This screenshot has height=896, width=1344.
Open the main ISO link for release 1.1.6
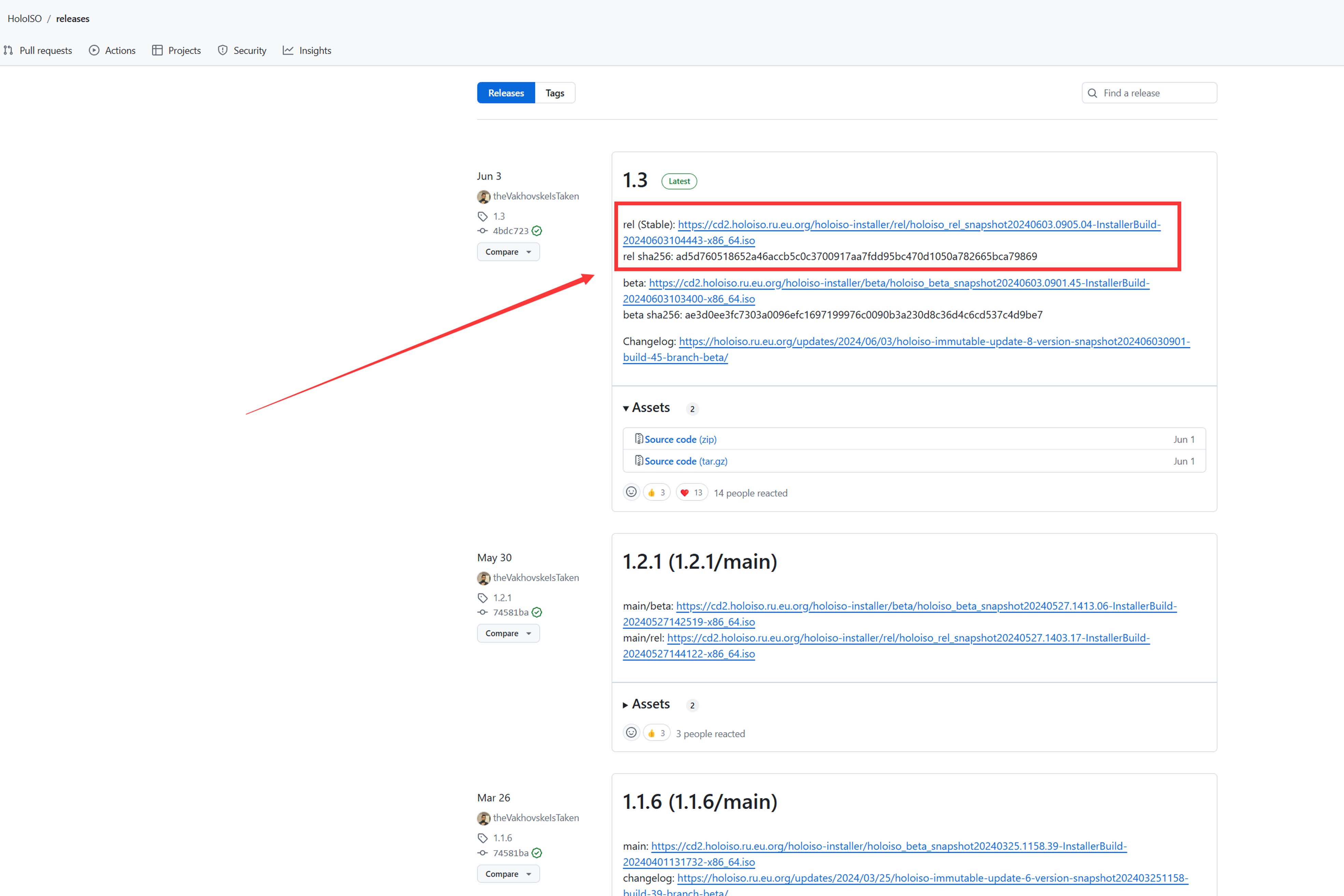pos(875,854)
